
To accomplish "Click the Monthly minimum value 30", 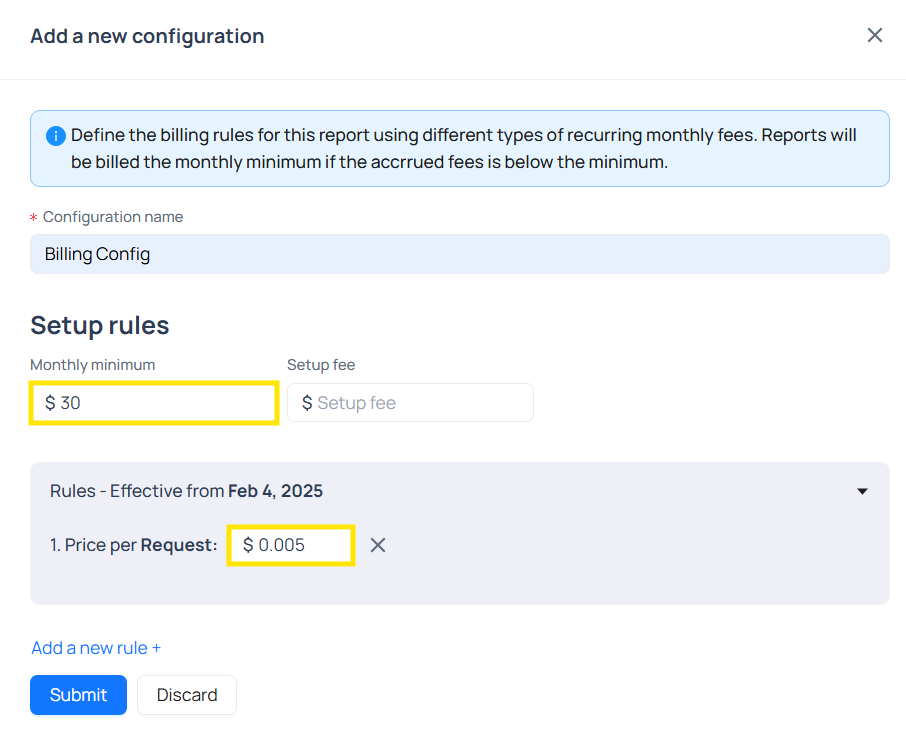I will pyautogui.click(x=71, y=403).
